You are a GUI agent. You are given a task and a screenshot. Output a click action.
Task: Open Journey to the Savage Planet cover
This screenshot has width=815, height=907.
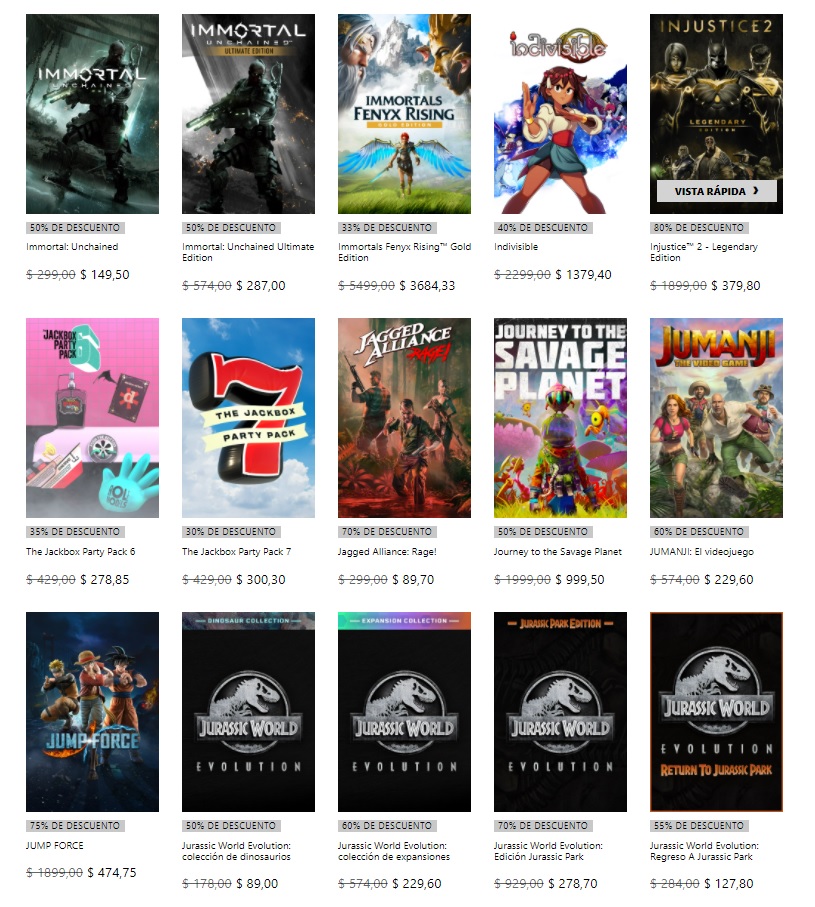point(560,418)
